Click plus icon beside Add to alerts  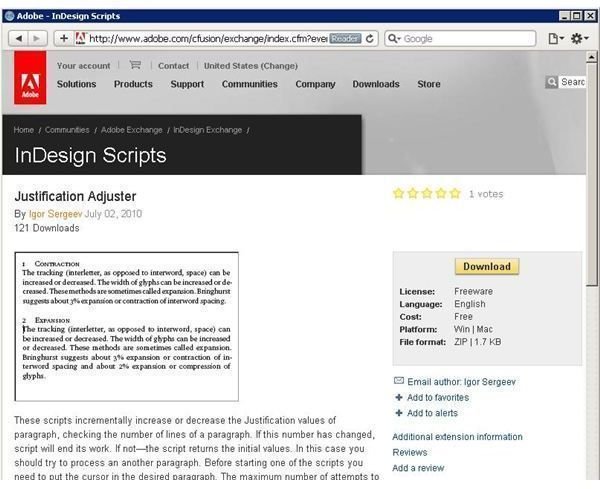coord(399,413)
